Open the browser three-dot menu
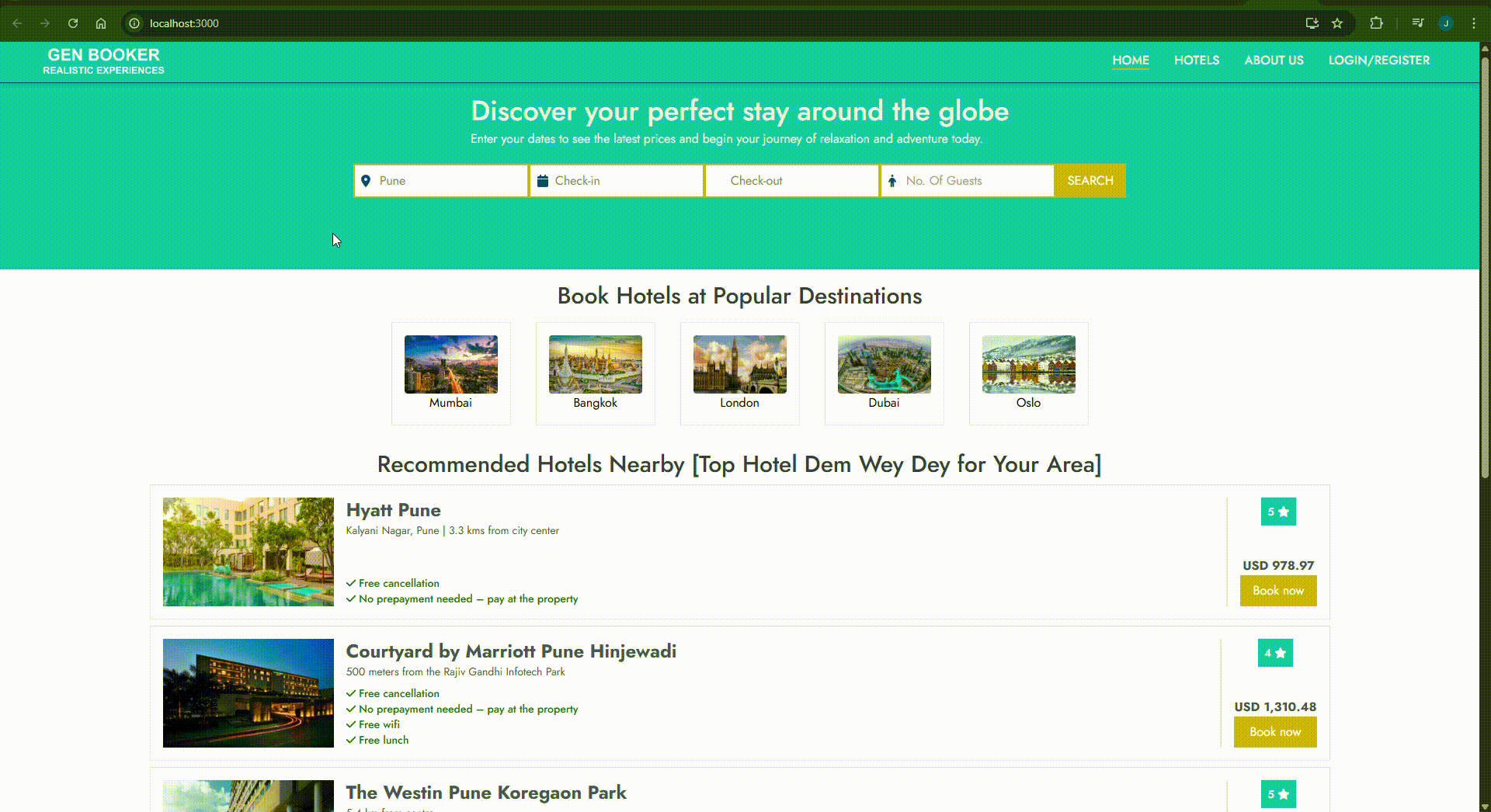1491x812 pixels. (x=1473, y=23)
